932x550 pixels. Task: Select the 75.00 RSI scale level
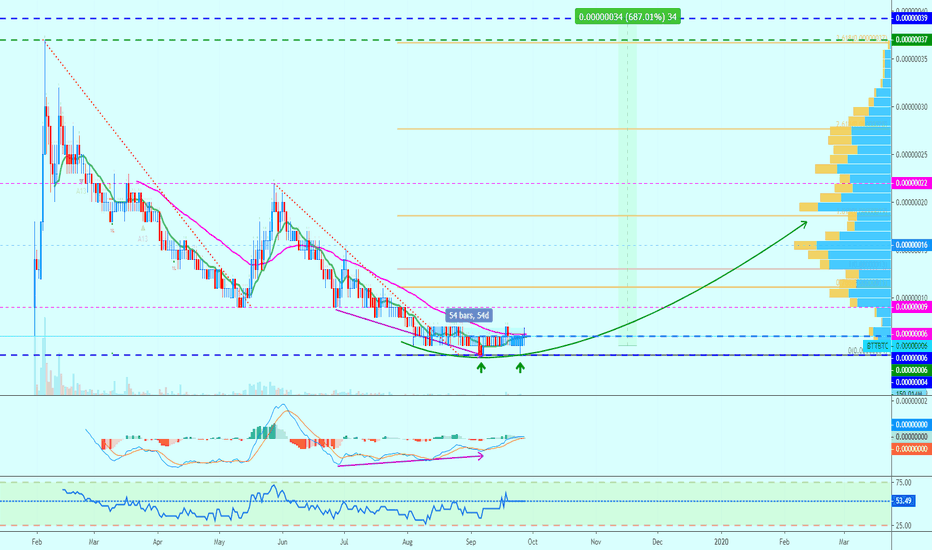pyautogui.click(x=903, y=483)
